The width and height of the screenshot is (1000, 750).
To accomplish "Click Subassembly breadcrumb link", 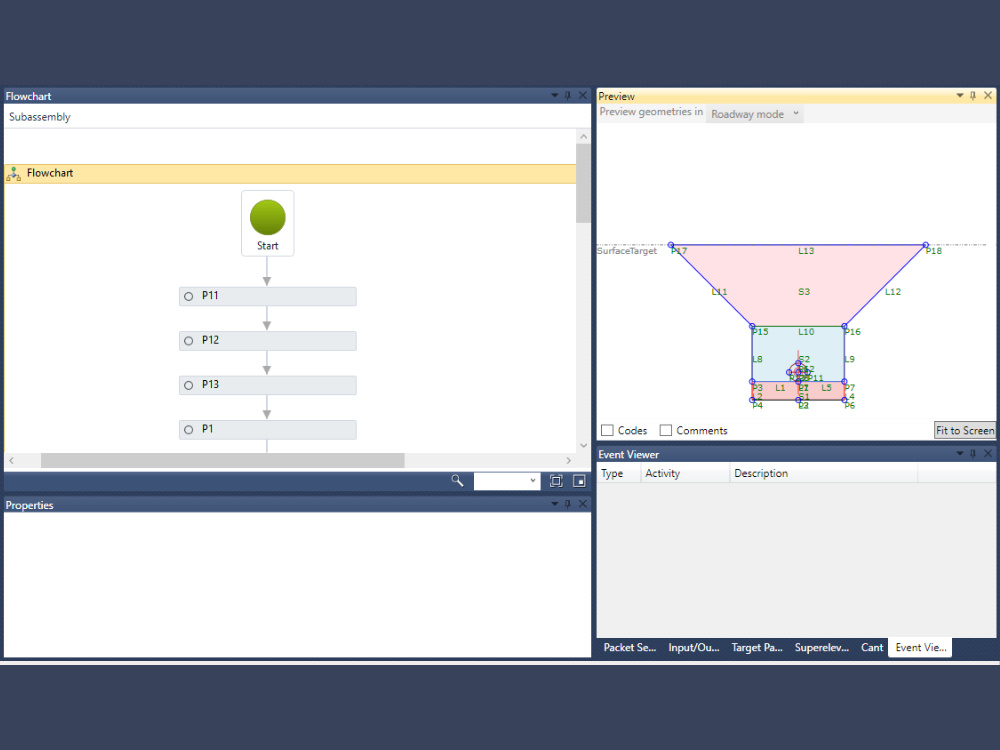I will [40, 117].
